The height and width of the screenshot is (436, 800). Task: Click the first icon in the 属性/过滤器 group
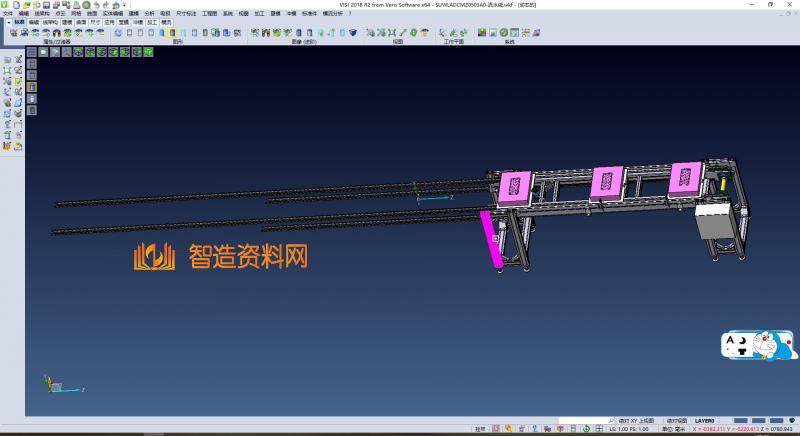(x=13, y=32)
